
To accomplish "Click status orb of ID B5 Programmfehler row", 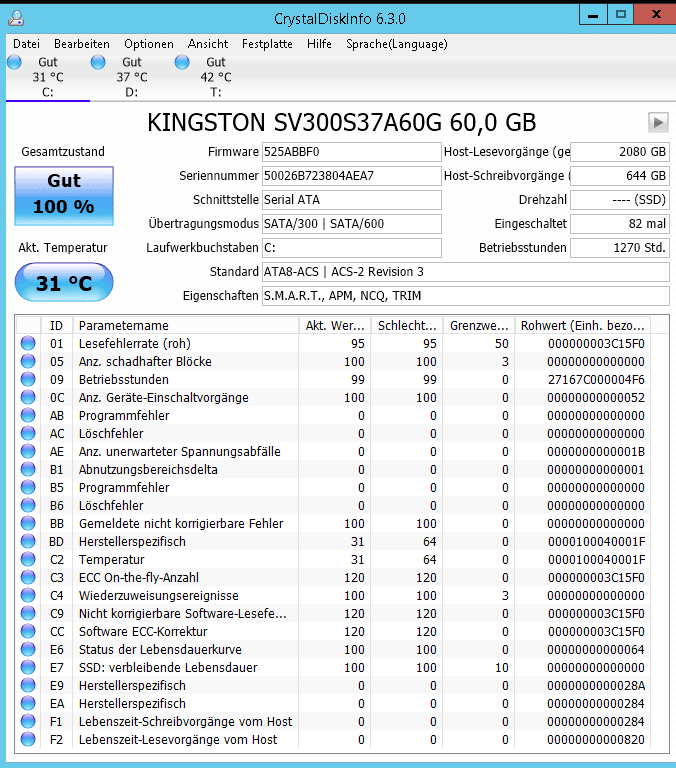I will pyautogui.click(x=28, y=487).
